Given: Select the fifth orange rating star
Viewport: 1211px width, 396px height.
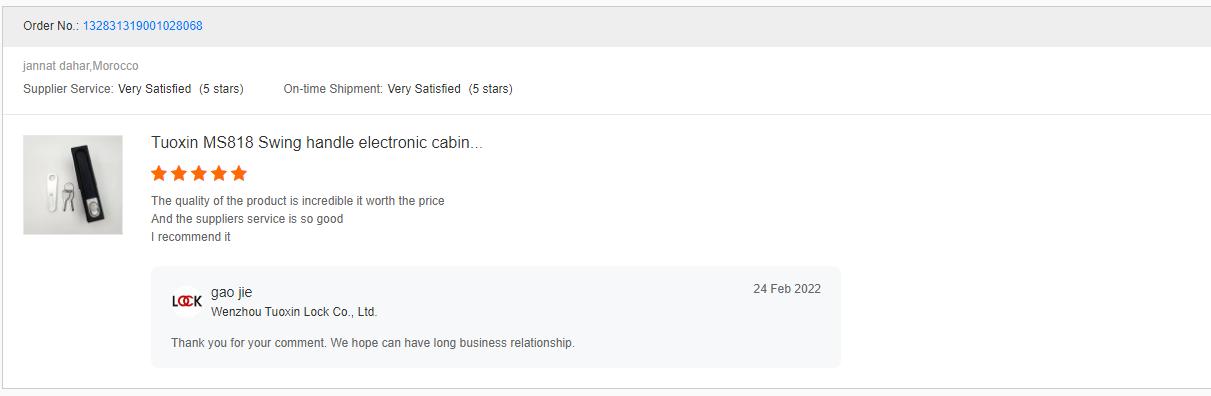Looking at the screenshot, I should [239, 173].
